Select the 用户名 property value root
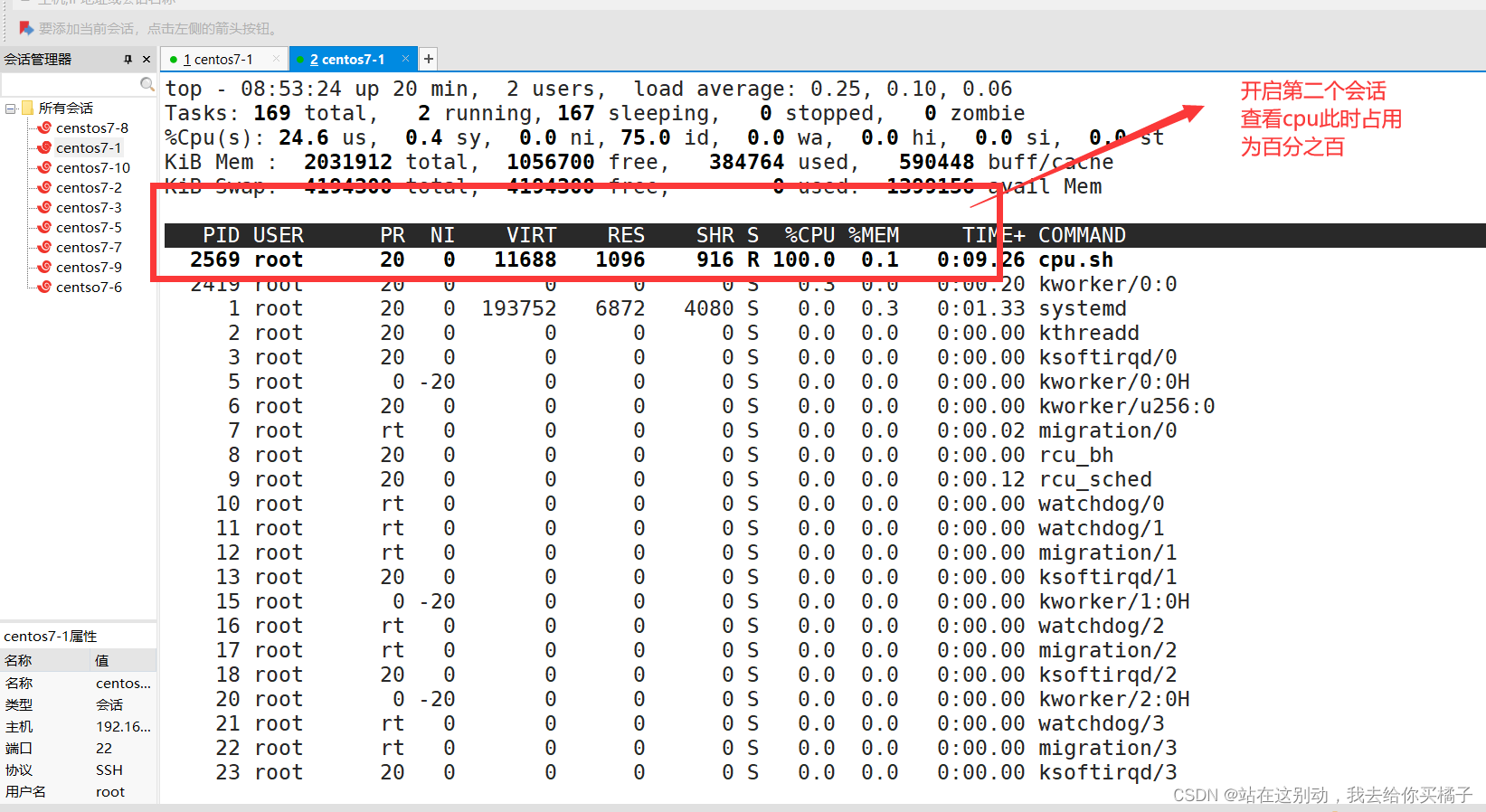Screen dimensions: 1486x812 tap(110, 791)
